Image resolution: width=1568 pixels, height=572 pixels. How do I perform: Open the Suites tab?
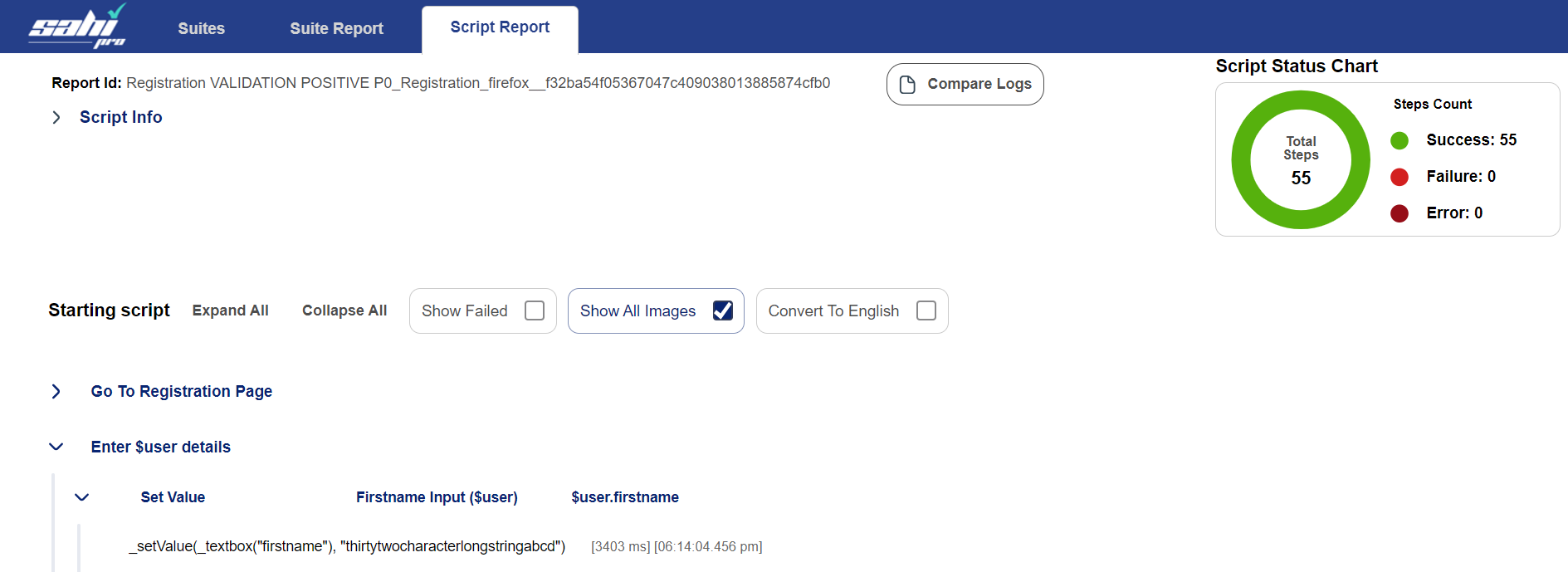pos(201,28)
